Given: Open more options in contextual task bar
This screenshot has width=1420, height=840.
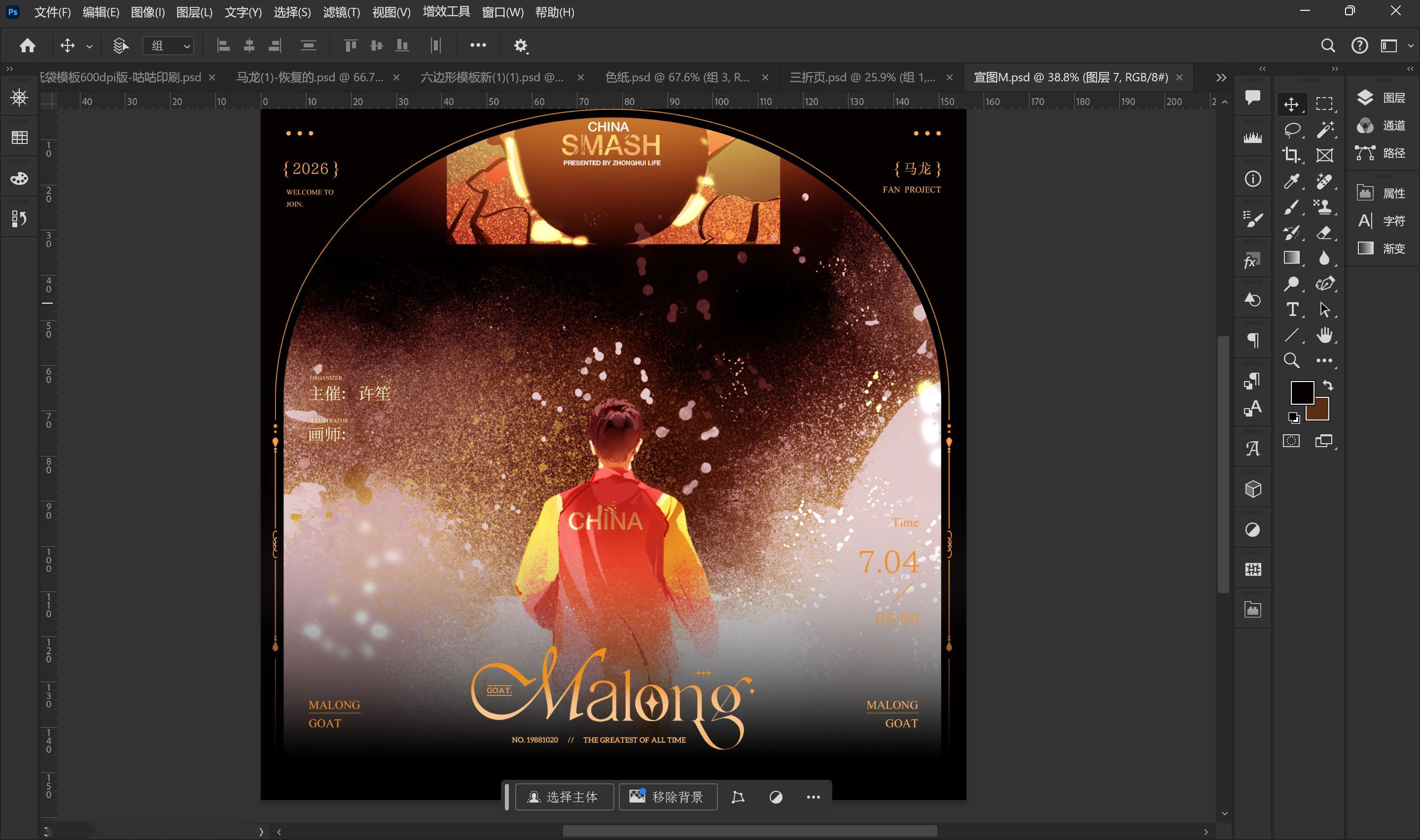Looking at the screenshot, I should 813,797.
